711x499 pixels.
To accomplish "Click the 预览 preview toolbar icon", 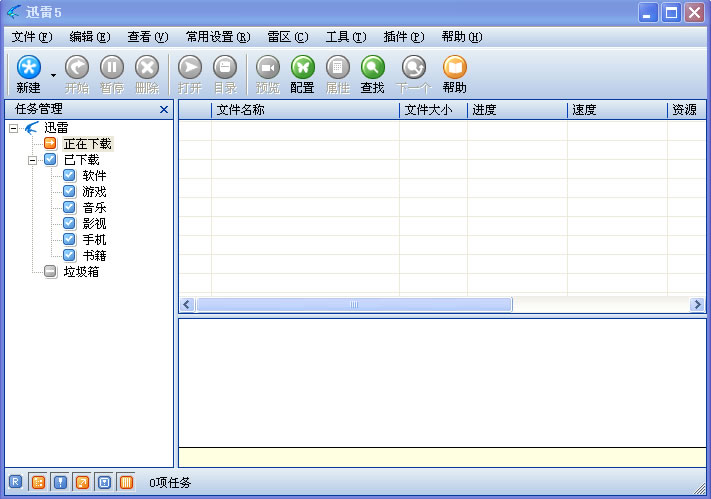I will click(x=268, y=68).
